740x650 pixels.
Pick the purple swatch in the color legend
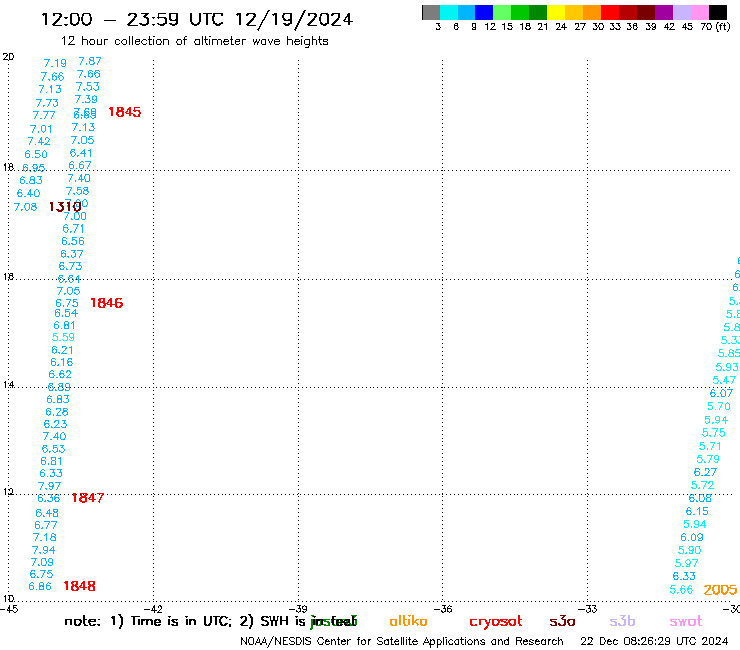click(x=664, y=12)
